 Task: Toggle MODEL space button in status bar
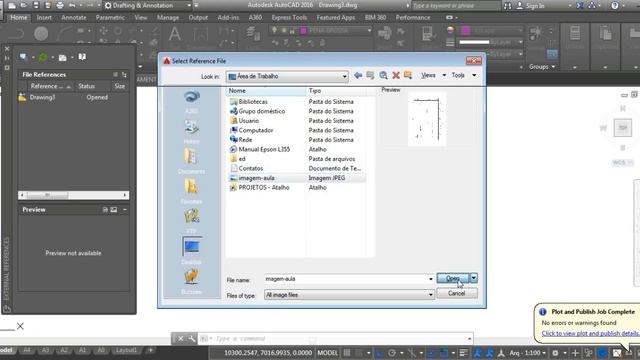coord(328,353)
